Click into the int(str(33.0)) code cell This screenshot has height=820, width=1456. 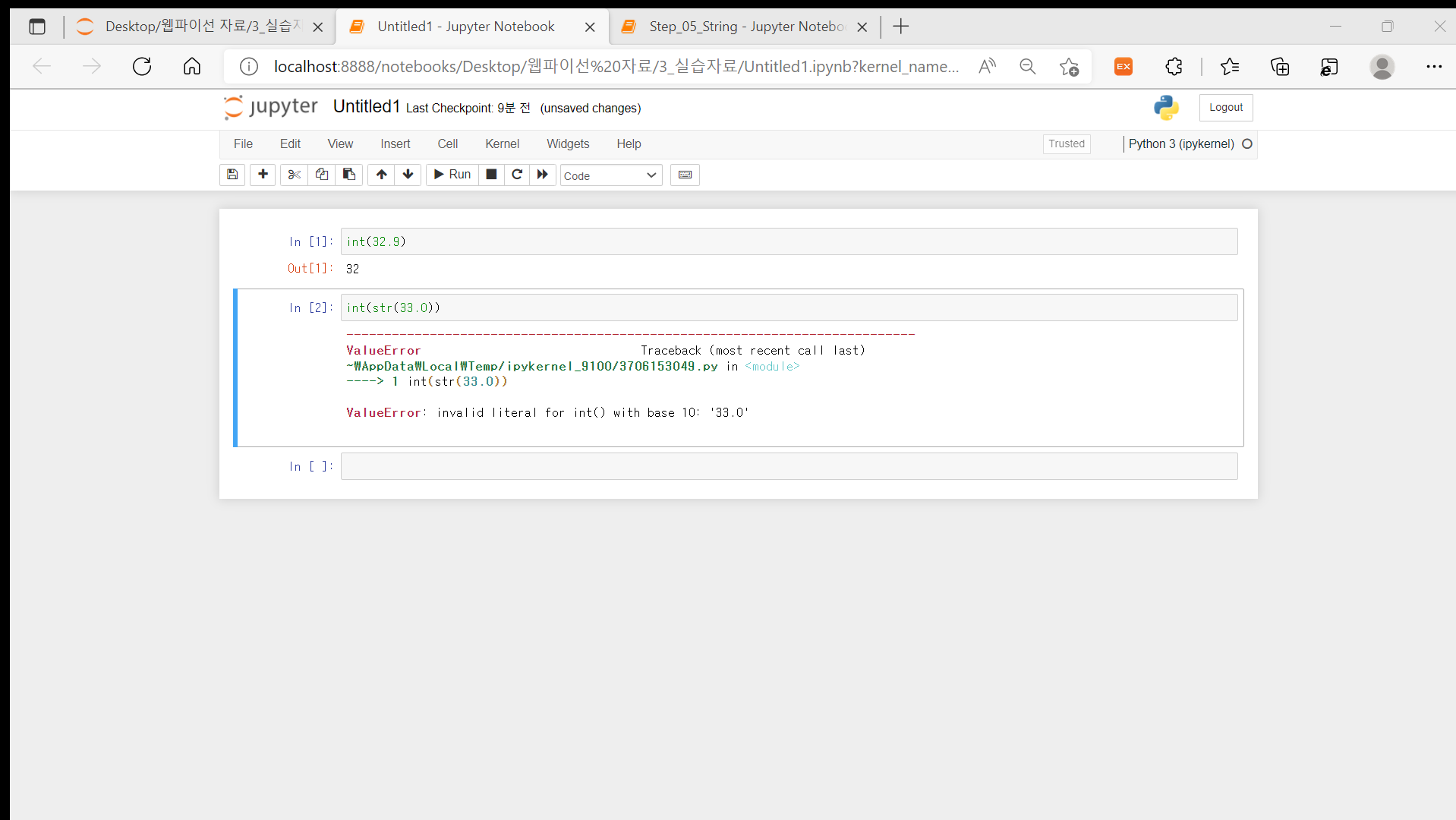coord(789,307)
